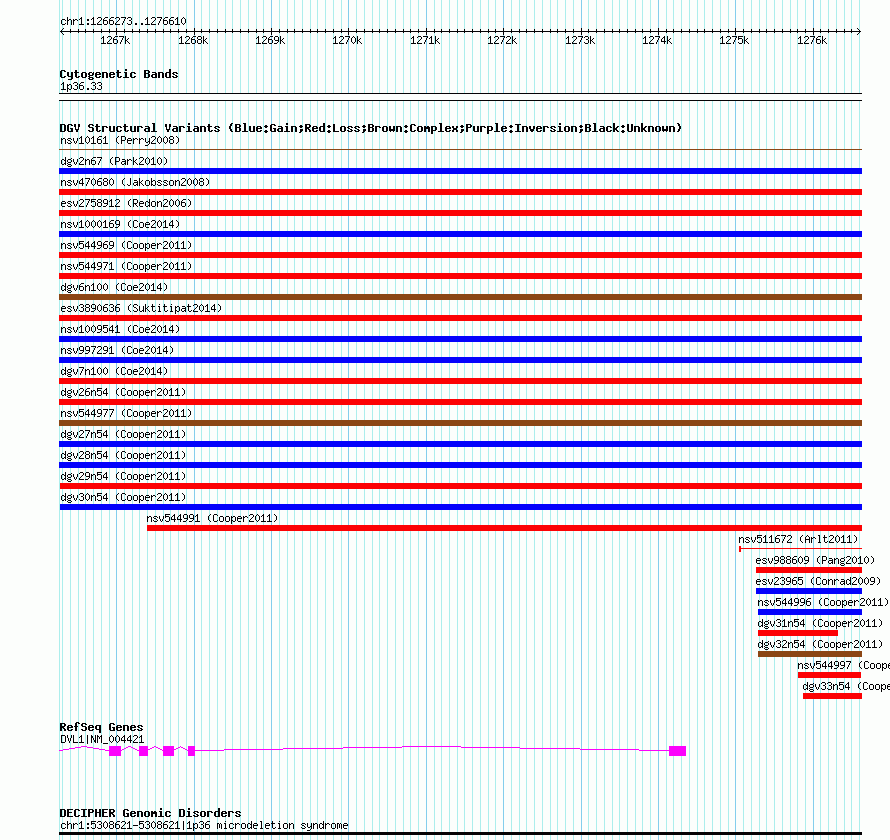Click the brown dgv6n100 (Coe2014) complex bar
890x840 pixels.
(x=460, y=297)
